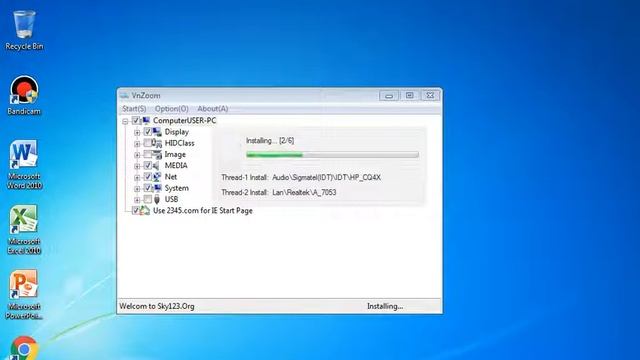Open the Option(O) menu

(171, 109)
